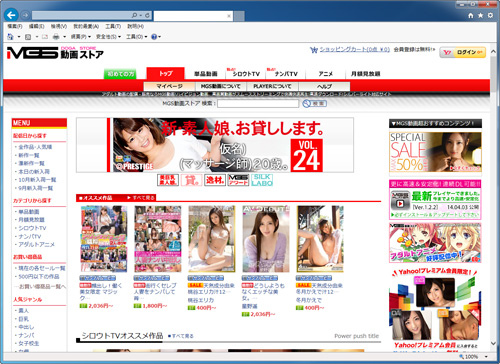Viewport: 500px width, 364px height.
Task: Click すべて見る next to オススメ作品
Action: click(141, 198)
